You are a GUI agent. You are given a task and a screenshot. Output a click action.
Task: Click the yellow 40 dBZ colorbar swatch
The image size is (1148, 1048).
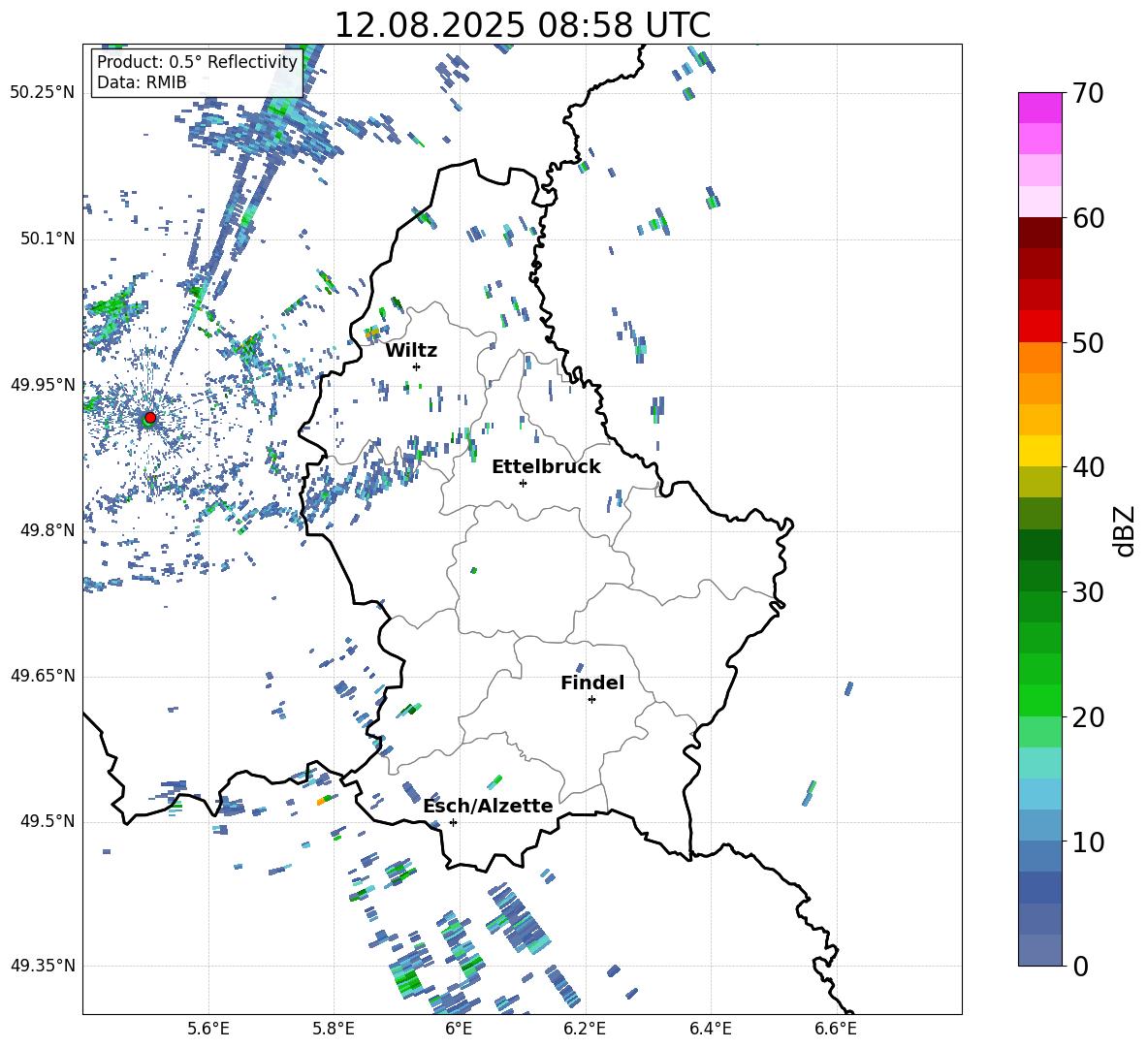pyautogui.click(x=1039, y=451)
